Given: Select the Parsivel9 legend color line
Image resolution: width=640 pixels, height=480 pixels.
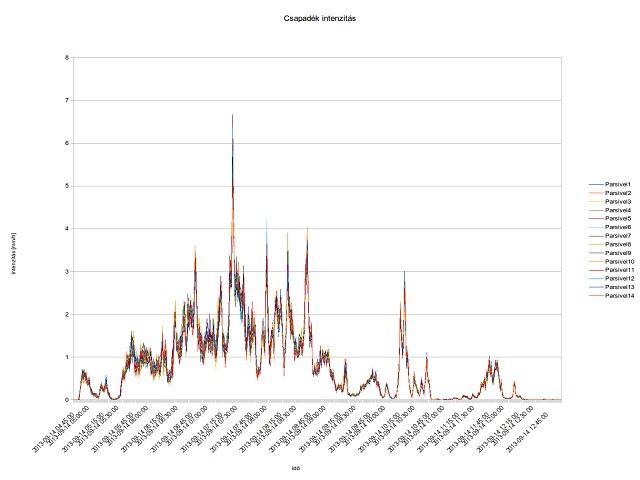Looking at the screenshot, I should tap(598, 253).
